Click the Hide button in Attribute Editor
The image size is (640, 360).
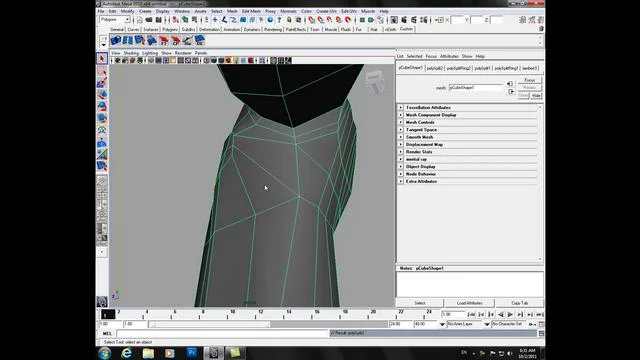[x=536, y=96]
